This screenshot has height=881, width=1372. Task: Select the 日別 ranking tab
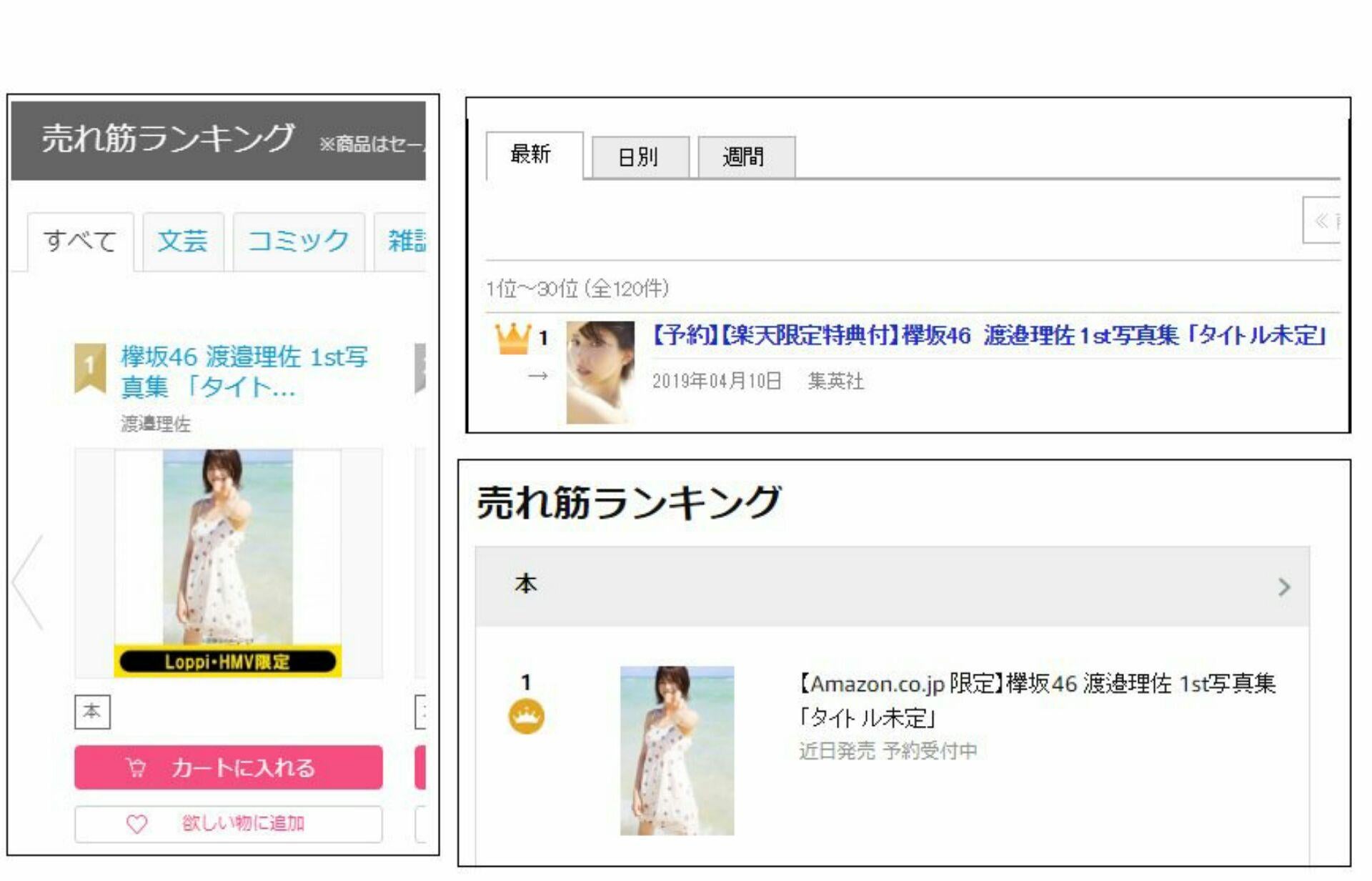pyautogui.click(x=637, y=156)
